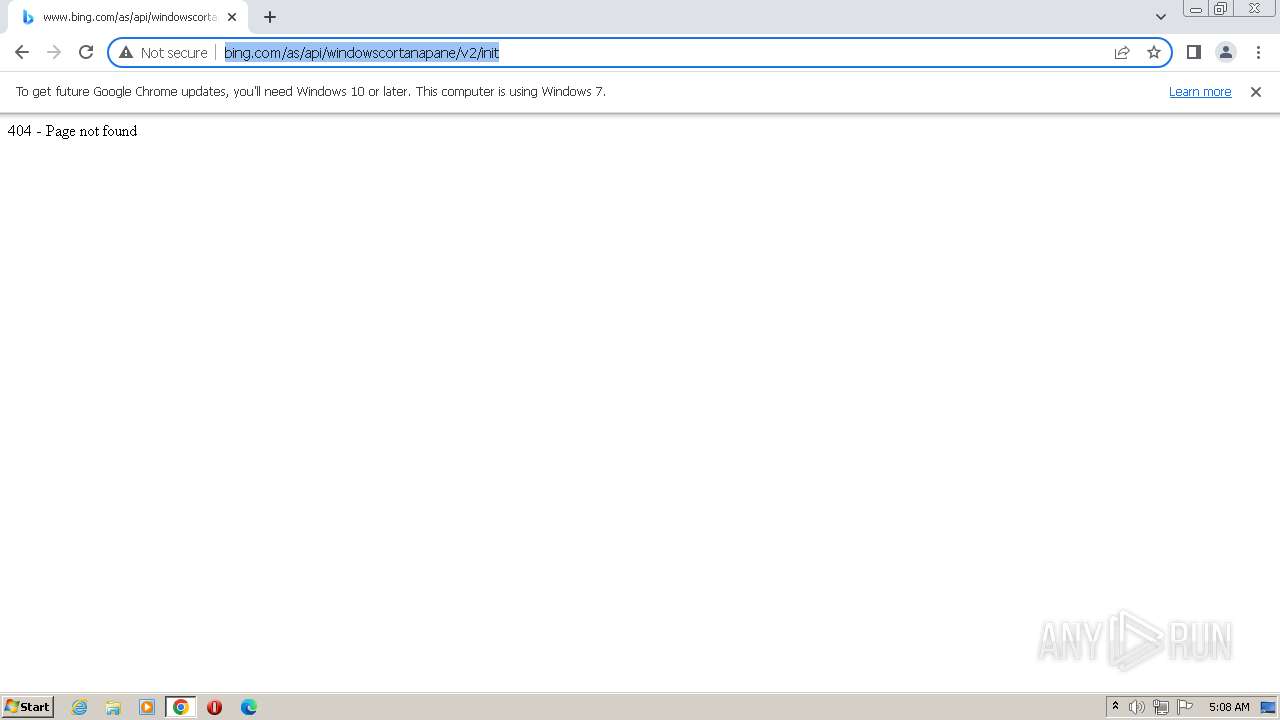Show hidden system tray icons
Viewport: 1280px width, 720px height.
click(x=1116, y=707)
